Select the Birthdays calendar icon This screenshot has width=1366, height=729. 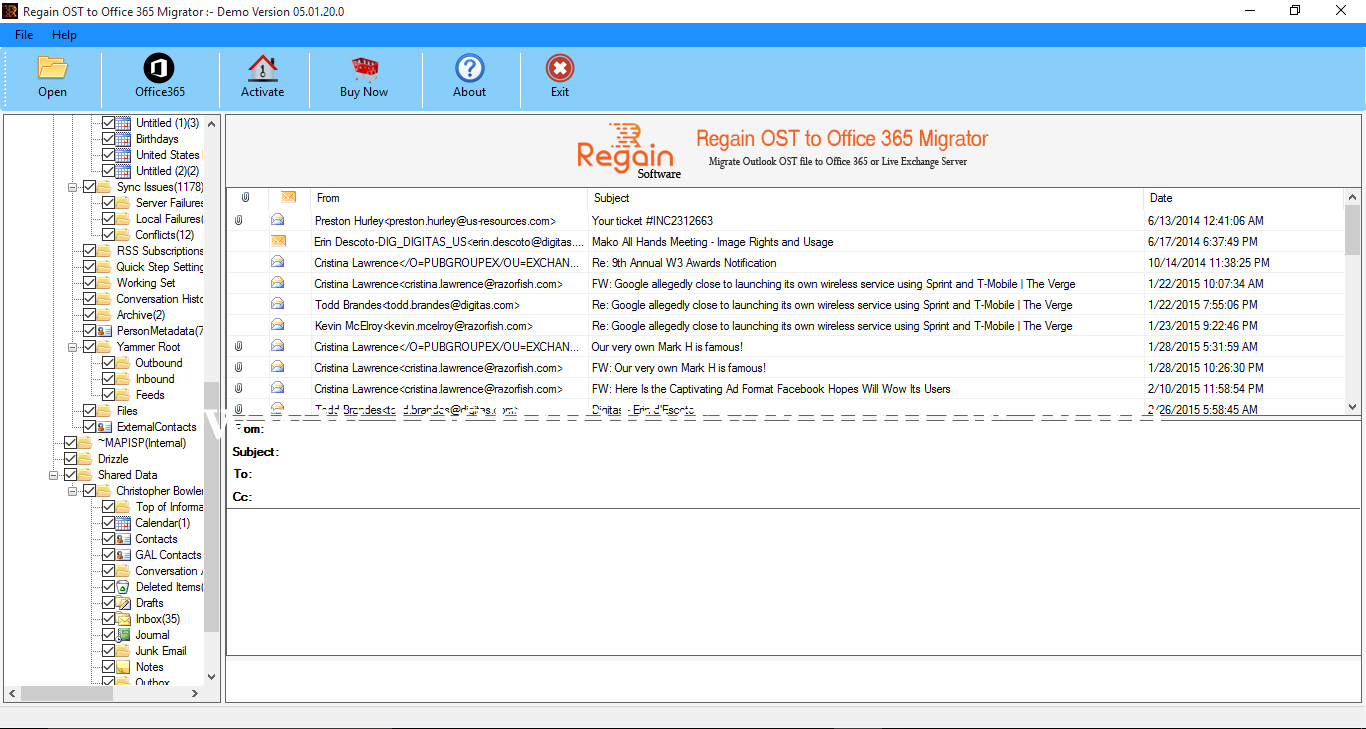(124, 139)
